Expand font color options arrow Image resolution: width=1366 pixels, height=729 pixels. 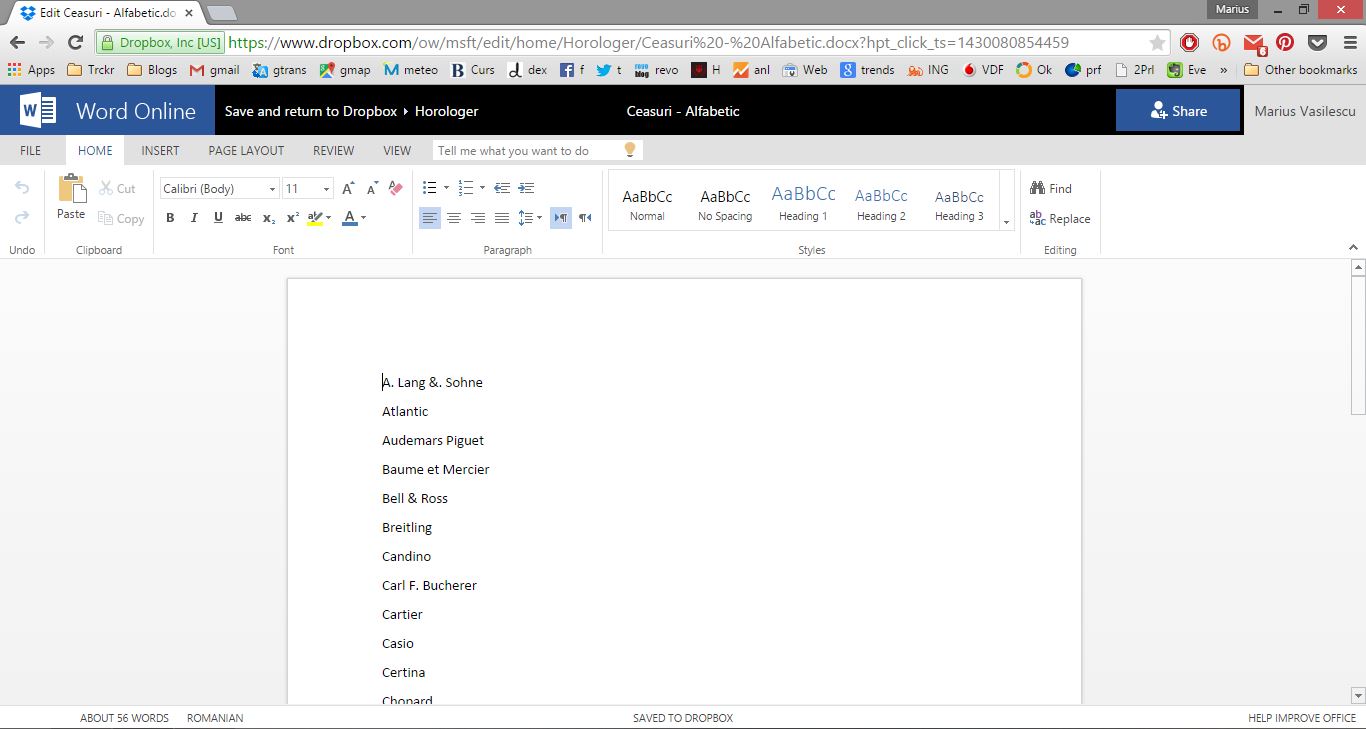click(x=363, y=218)
